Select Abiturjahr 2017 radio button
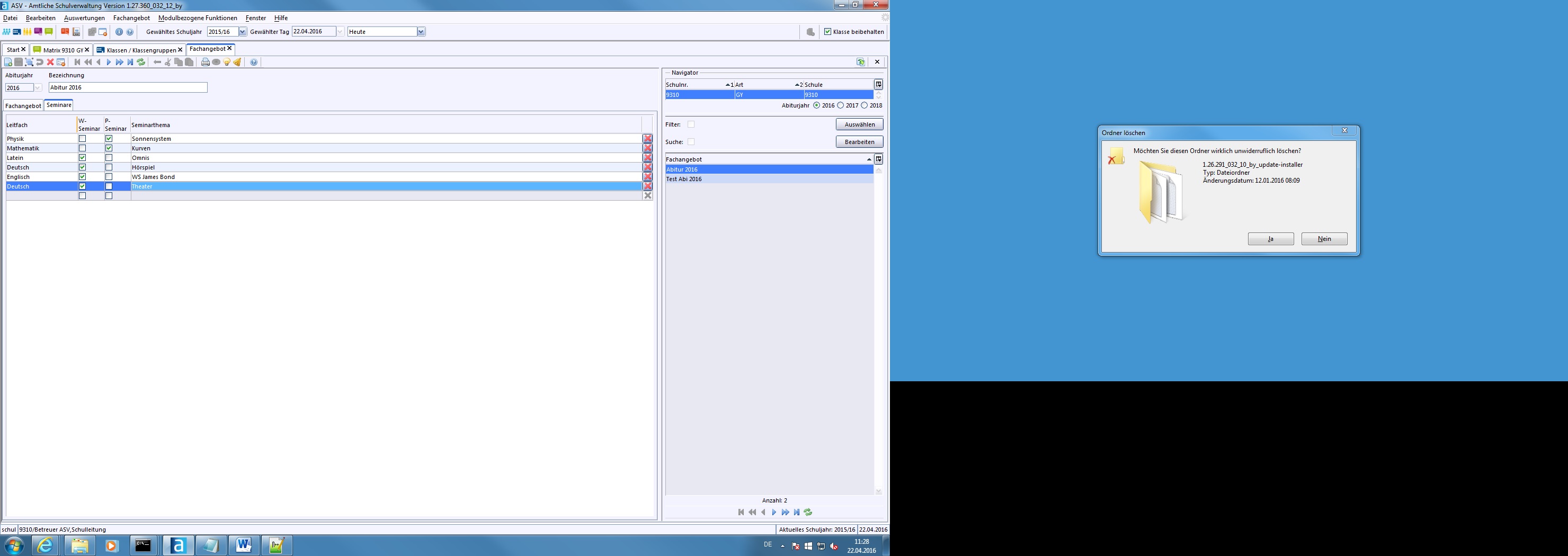Image resolution: width=1568 pixels, height=556 pixels. click(841, 105)
